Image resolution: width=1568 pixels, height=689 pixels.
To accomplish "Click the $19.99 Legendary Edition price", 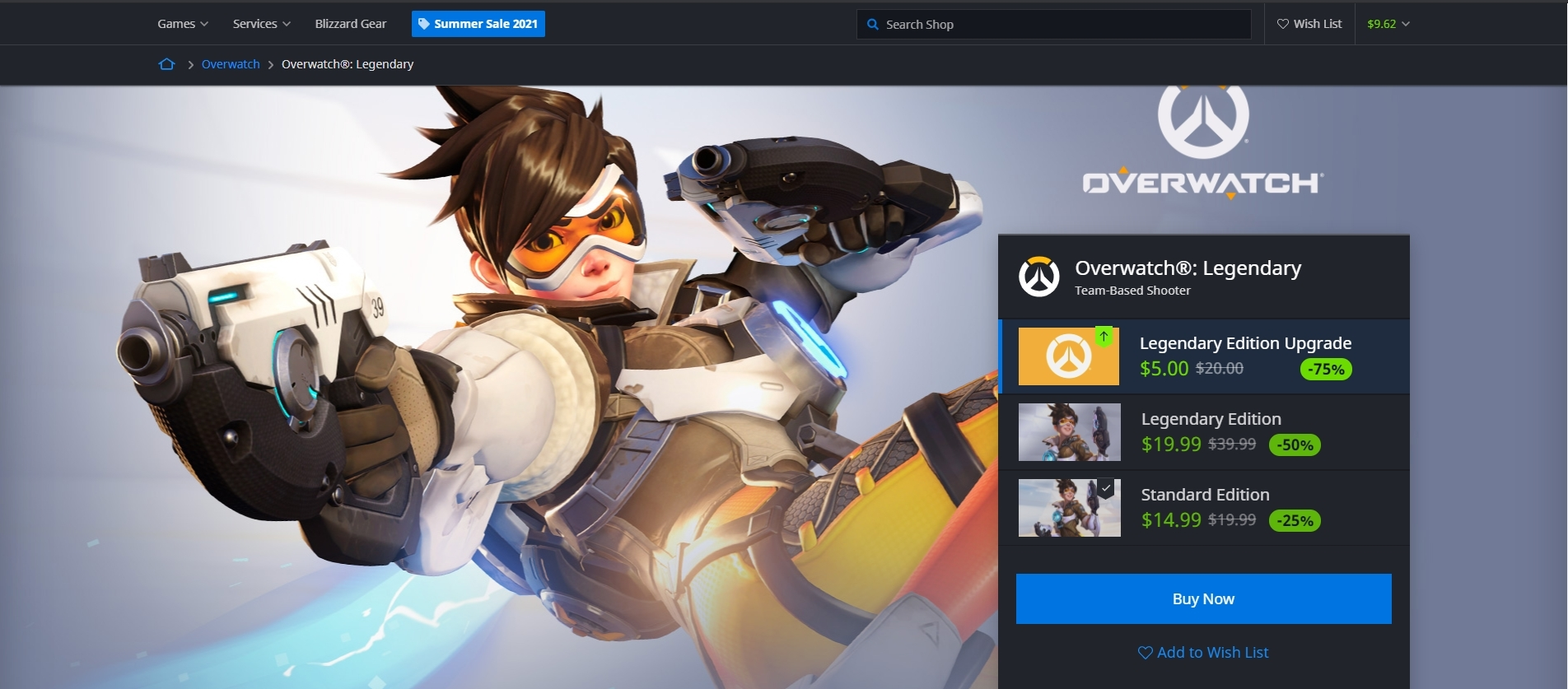I will [x=1171, y=445].
